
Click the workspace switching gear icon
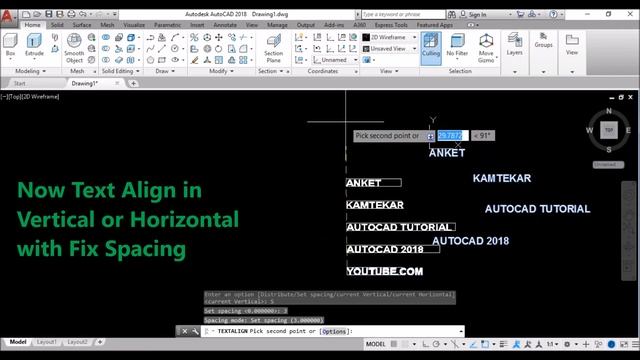[567, 344]
